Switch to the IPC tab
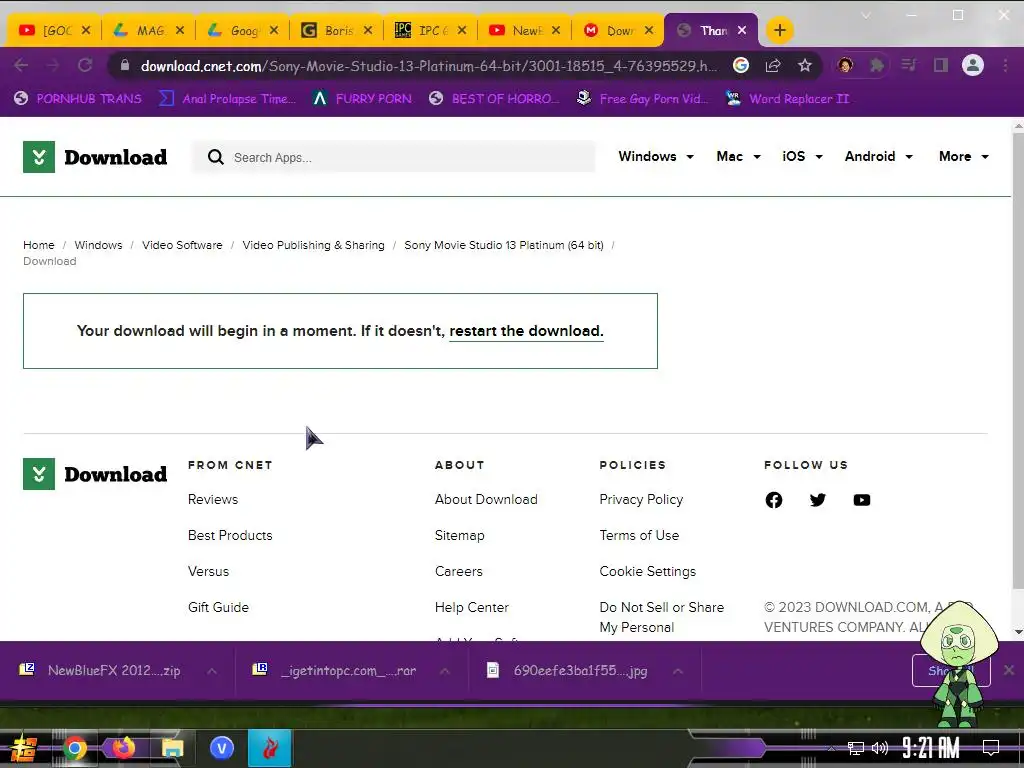This screenshot has width=1024, height=768. pos(431,30)
